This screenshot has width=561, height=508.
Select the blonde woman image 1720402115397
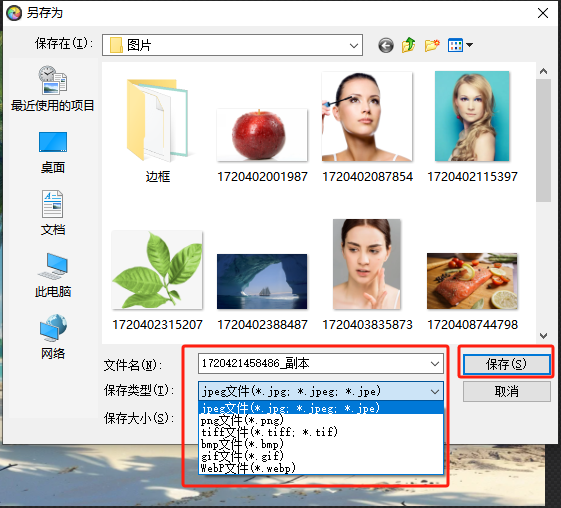click(472, 128)
